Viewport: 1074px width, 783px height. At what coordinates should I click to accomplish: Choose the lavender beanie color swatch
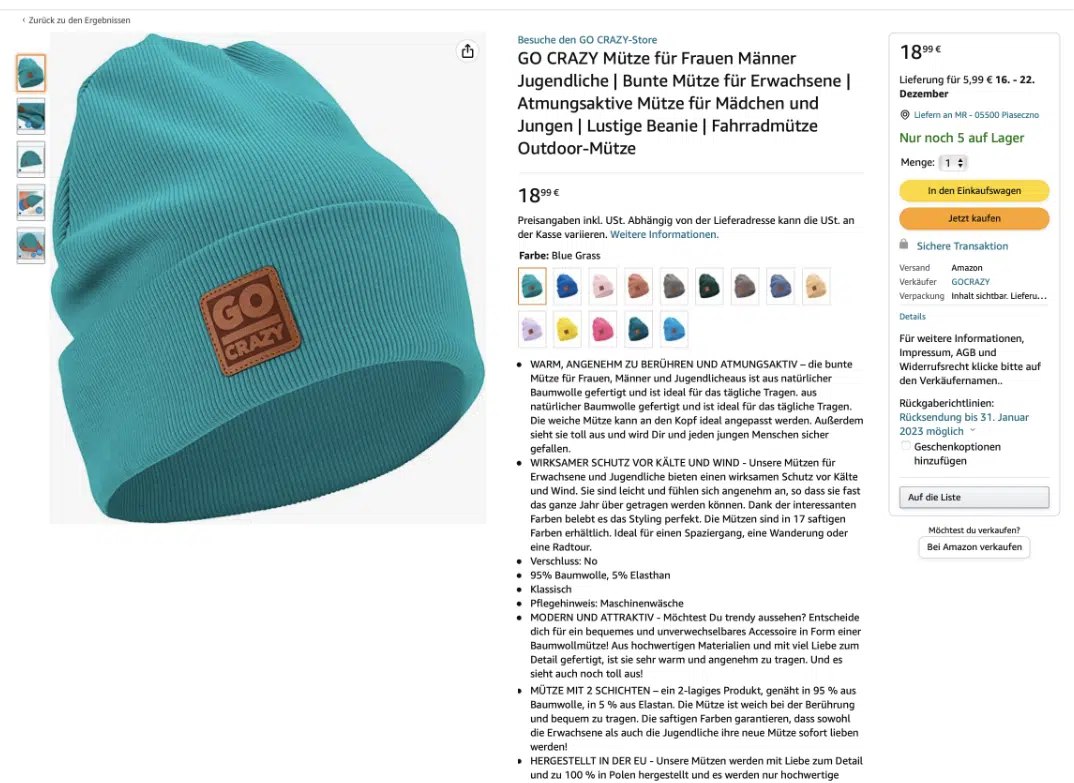(x=532, y=330)
